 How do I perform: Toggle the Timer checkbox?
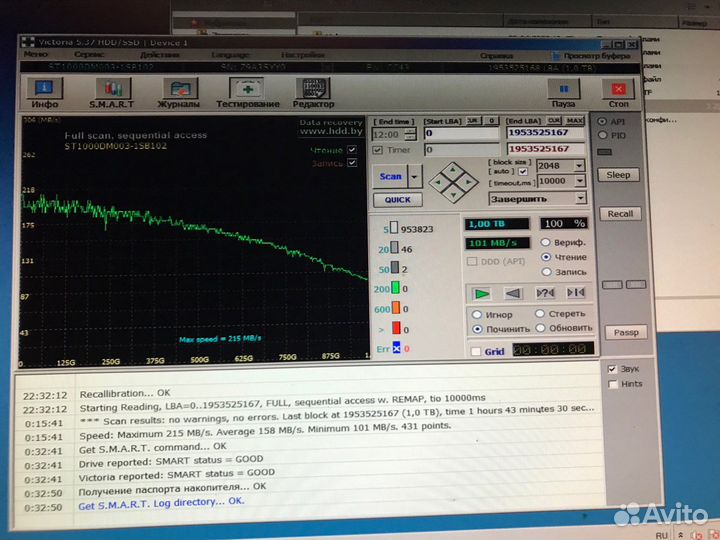tap(377, 150)
